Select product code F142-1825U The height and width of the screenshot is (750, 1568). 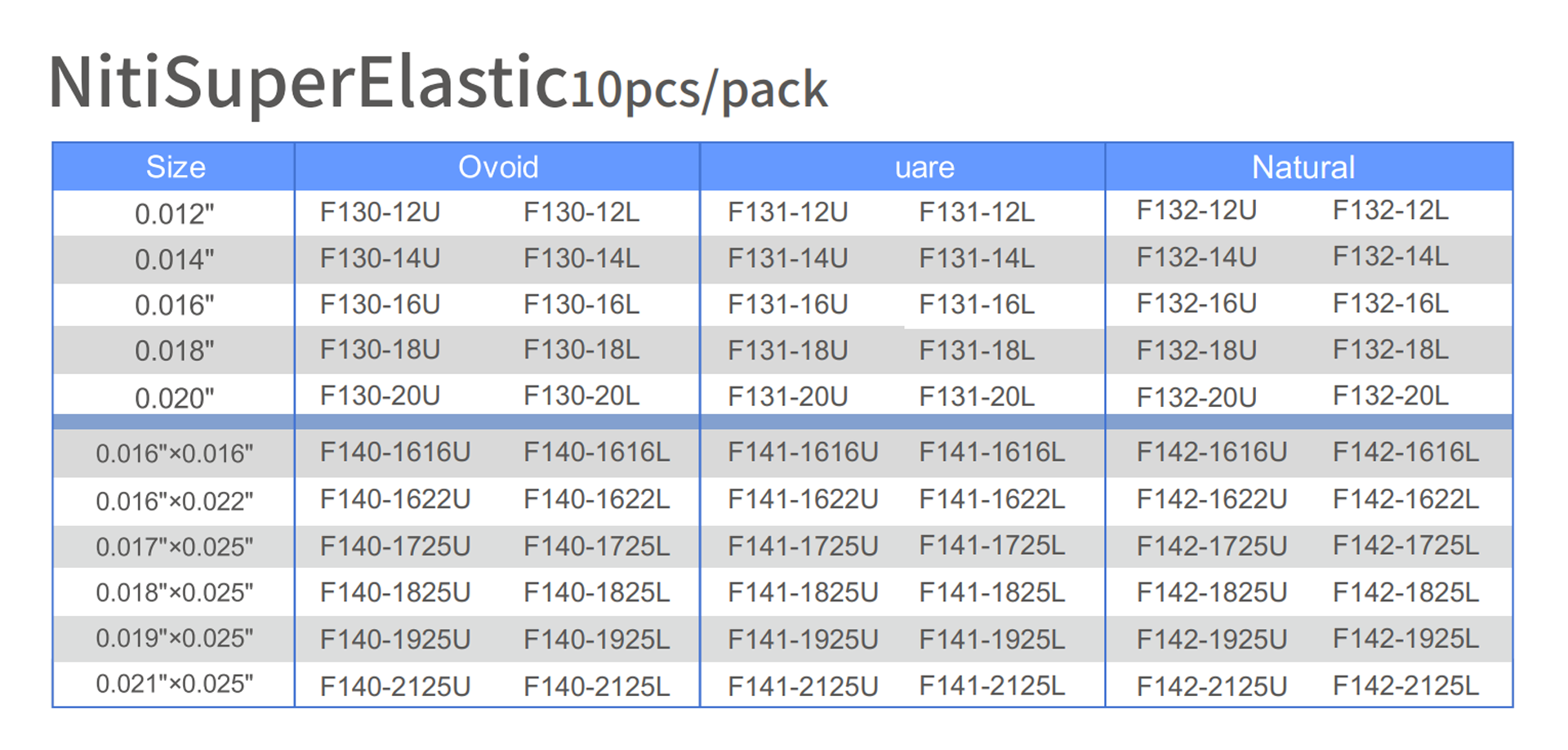pos(1211,592)
